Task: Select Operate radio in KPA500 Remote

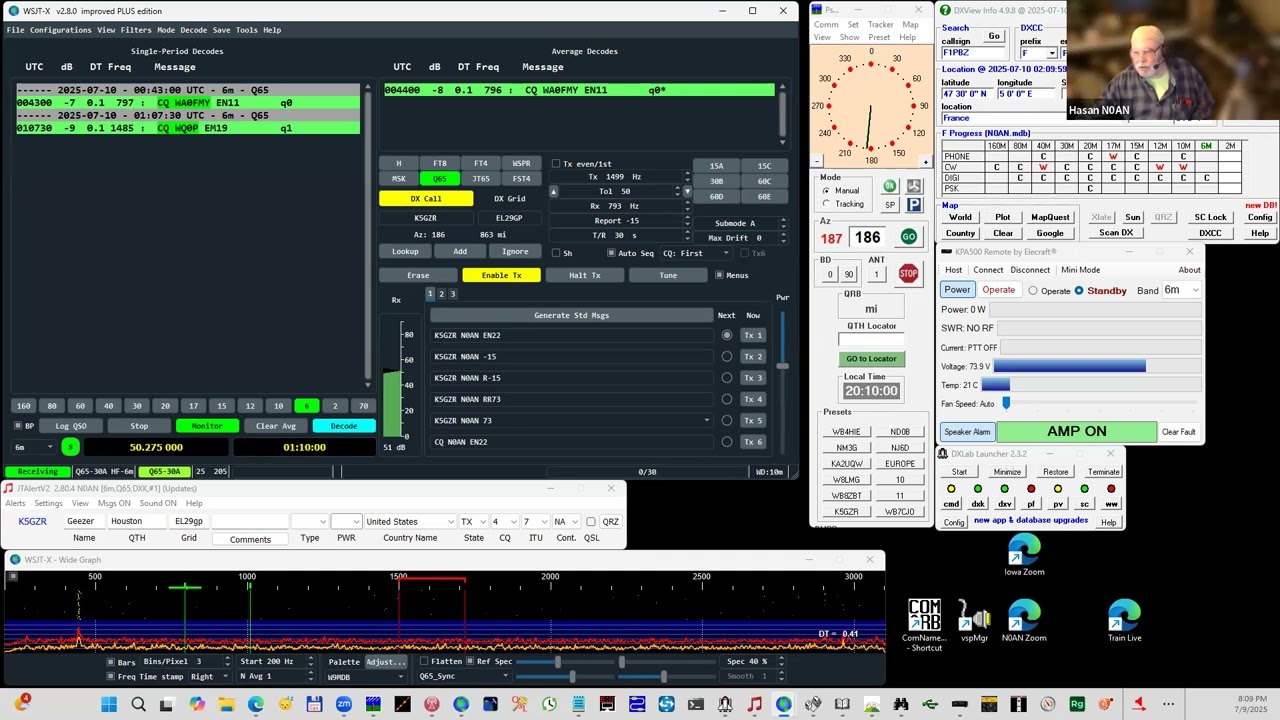Action: pyautogui.click(x=1033, y=291)
